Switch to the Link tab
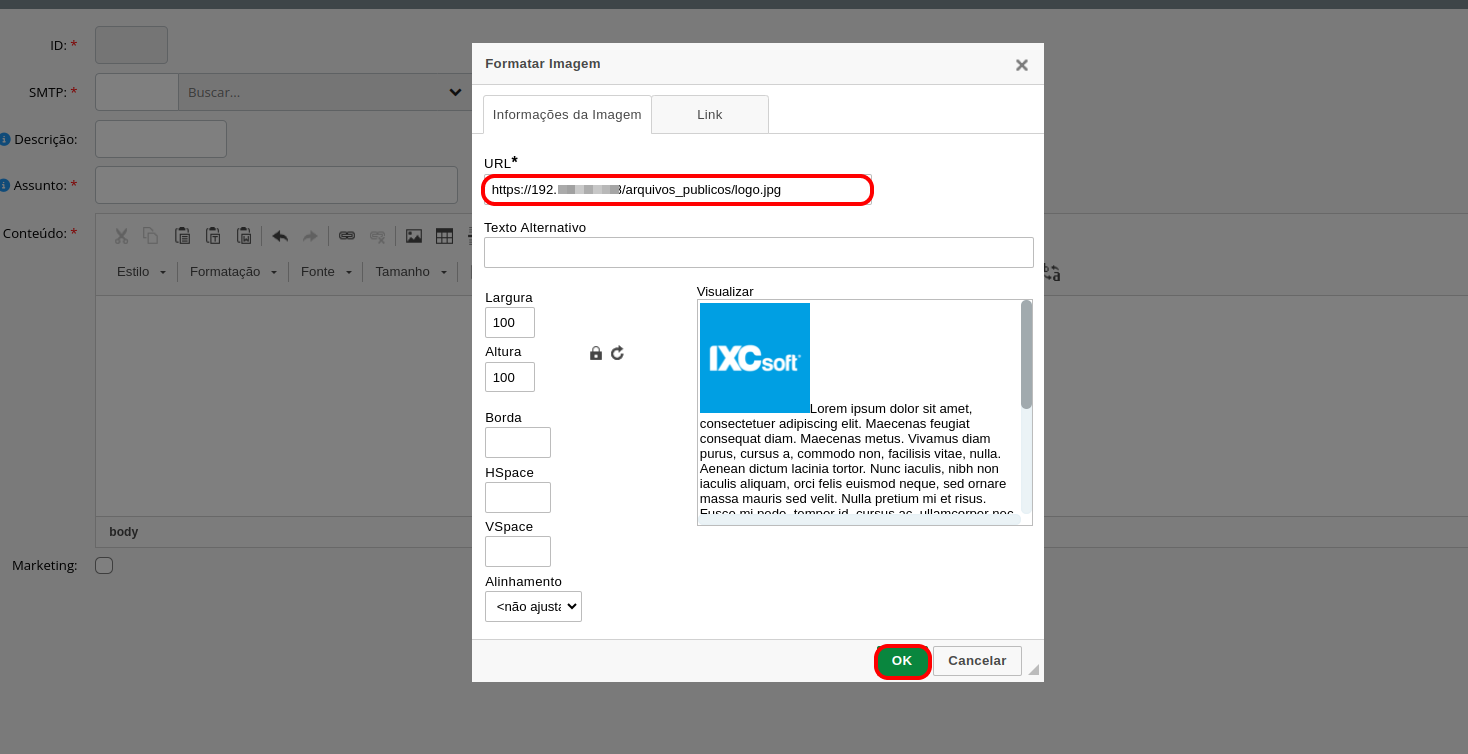Screen dimensions: 1468x754 click(710, 114)
